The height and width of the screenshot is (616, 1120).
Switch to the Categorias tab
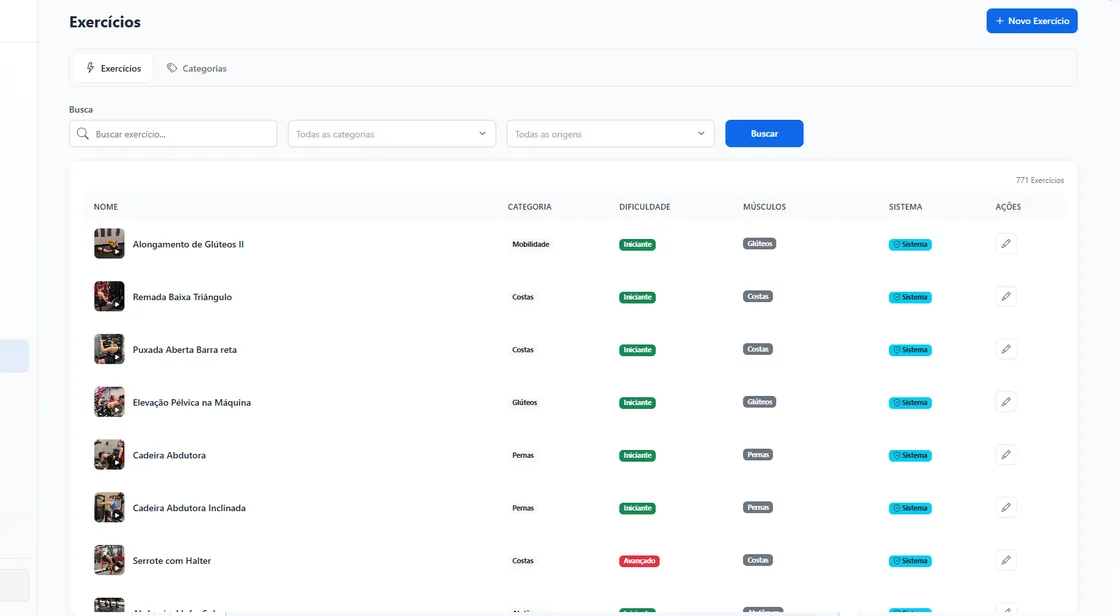(196, 69)
